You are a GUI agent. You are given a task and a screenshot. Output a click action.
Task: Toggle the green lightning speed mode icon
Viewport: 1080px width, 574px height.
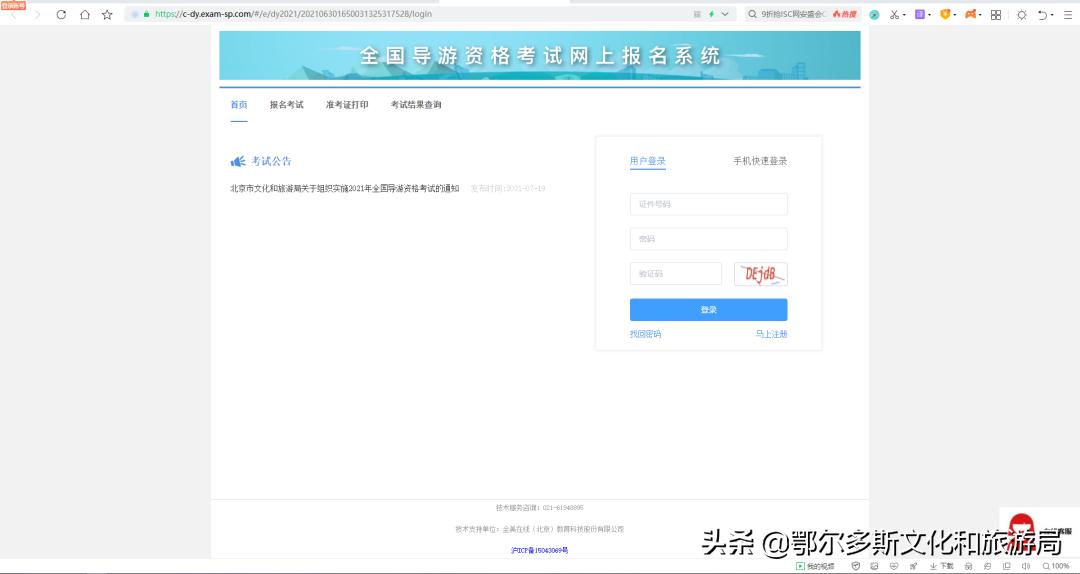point(712,14)
